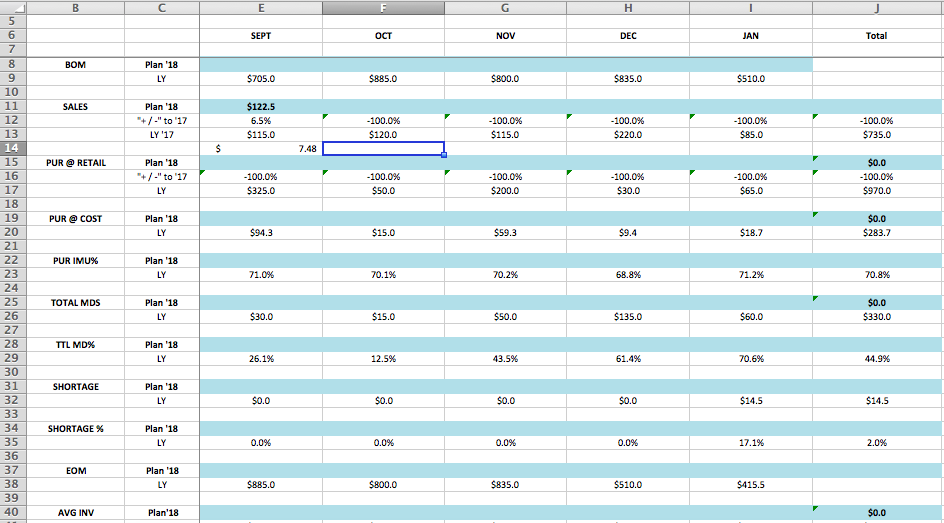Click the 61.4% markdown percent cell
This screenshot has width=944, height=523.
pos(628,358)
